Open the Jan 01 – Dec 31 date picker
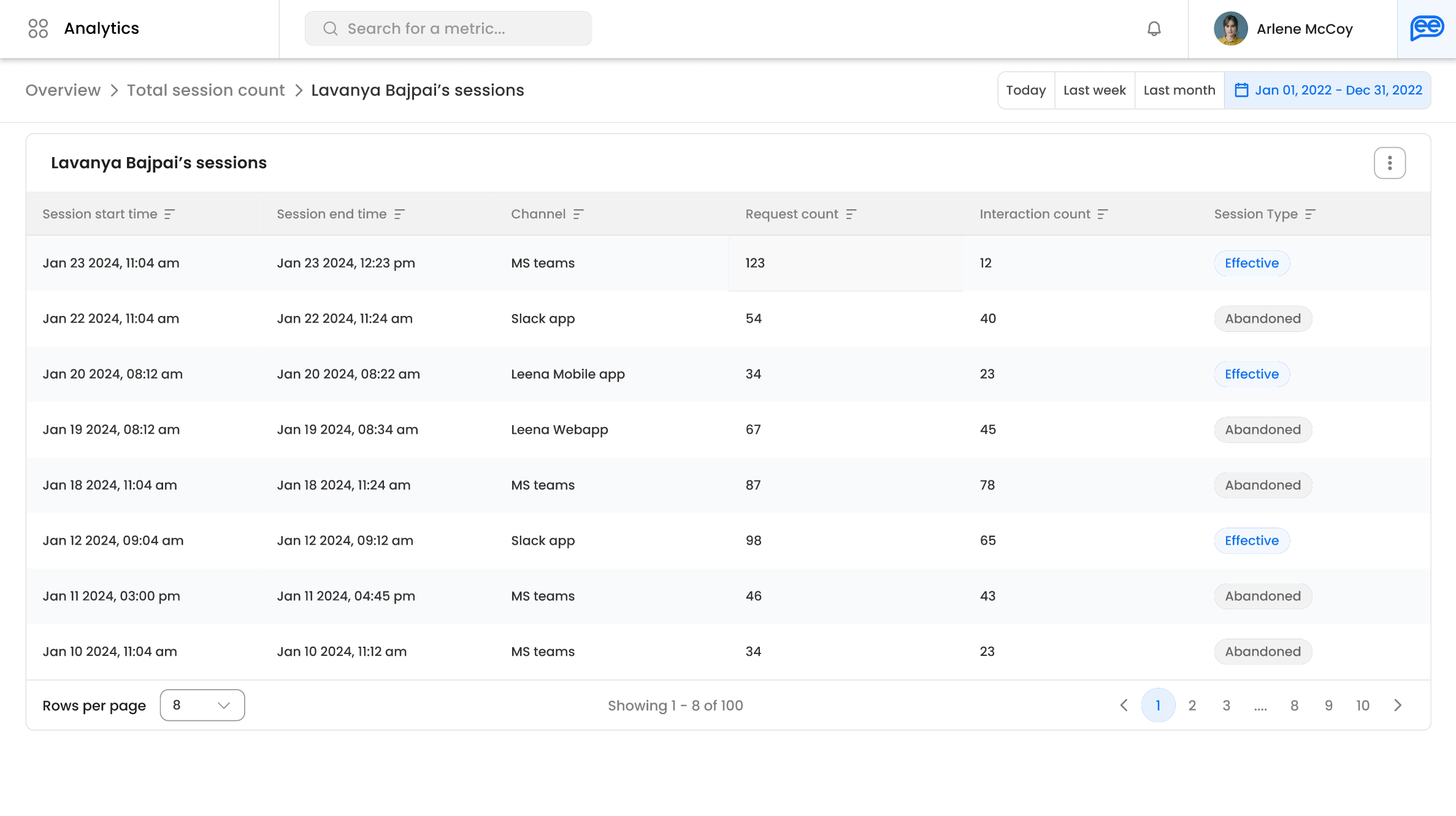This screenshot has height=816, width=1456. (x=1328, y=91)
